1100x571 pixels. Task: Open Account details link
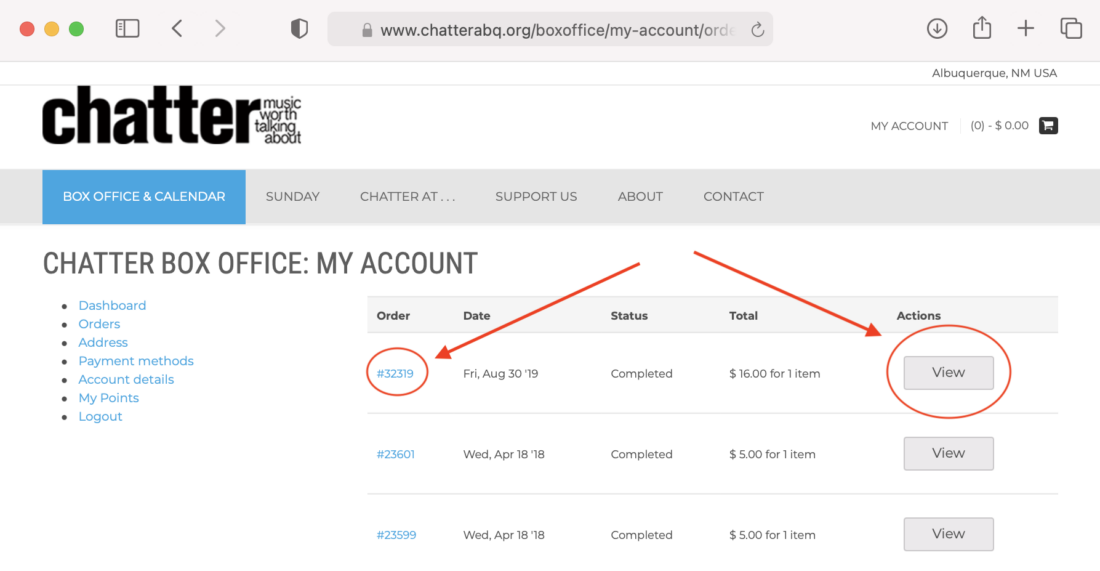(126, 379)
